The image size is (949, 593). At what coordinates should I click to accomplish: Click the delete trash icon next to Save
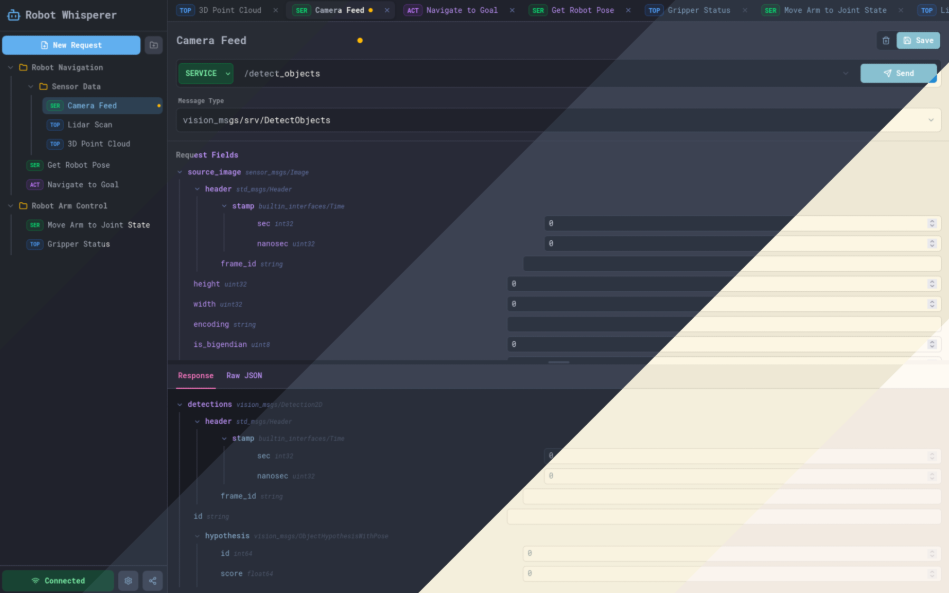point(885,41)
